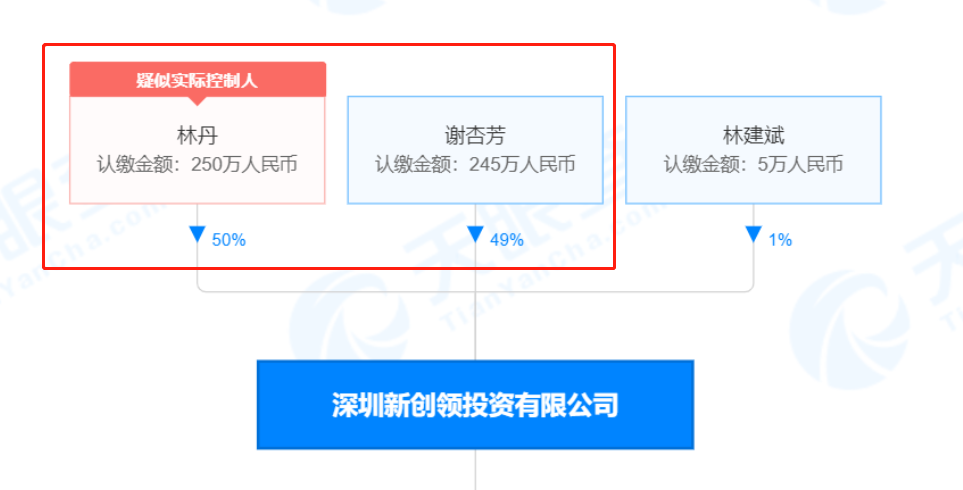This screenshot has height=490, width=963.
Task: Click the name 林建斌 in blue card
Action: click(754, 136)
